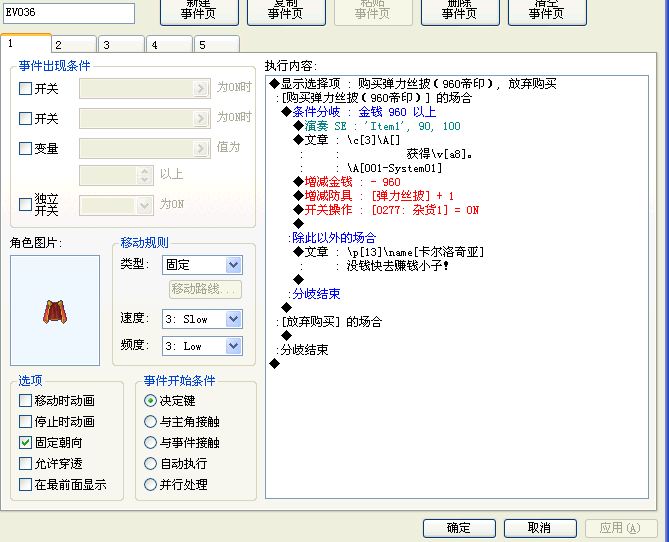Screen dimensions: 669x542
Task: Select the [放弃购买] 的场合 line
Action: (x=329, y=321)
